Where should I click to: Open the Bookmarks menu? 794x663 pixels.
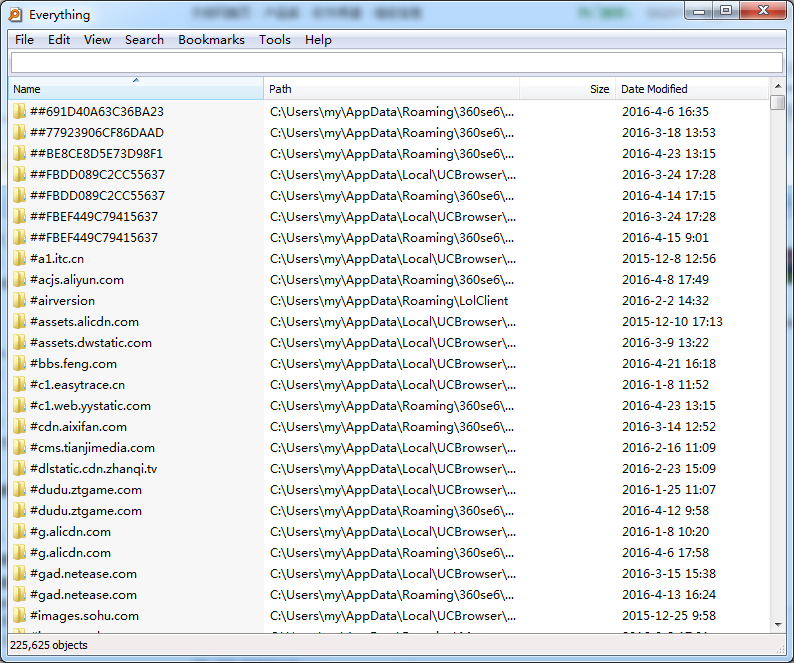[x=211, y=40]
